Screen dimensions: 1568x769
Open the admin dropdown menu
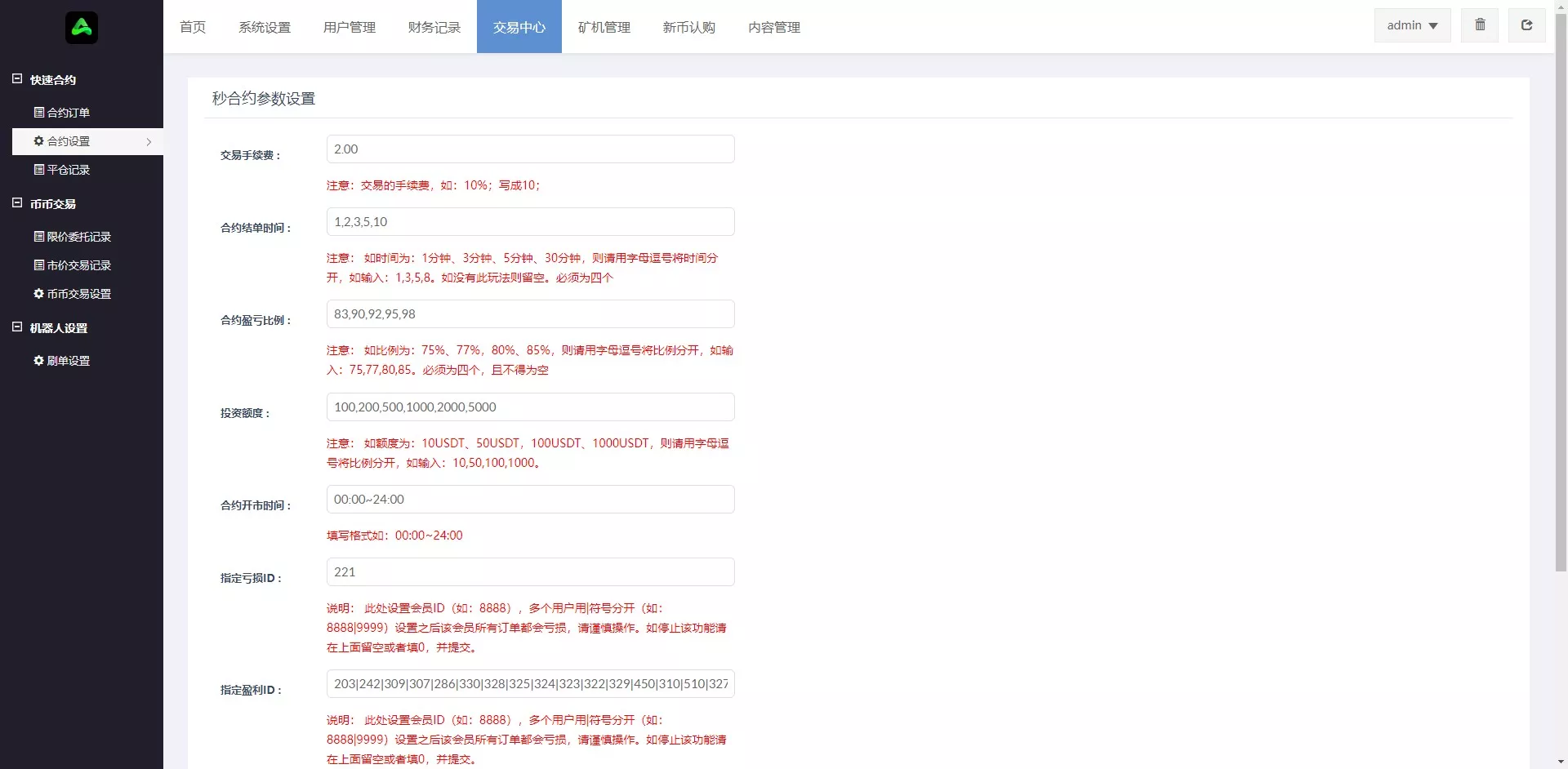pyautogui.click(x=1412, y=24)
